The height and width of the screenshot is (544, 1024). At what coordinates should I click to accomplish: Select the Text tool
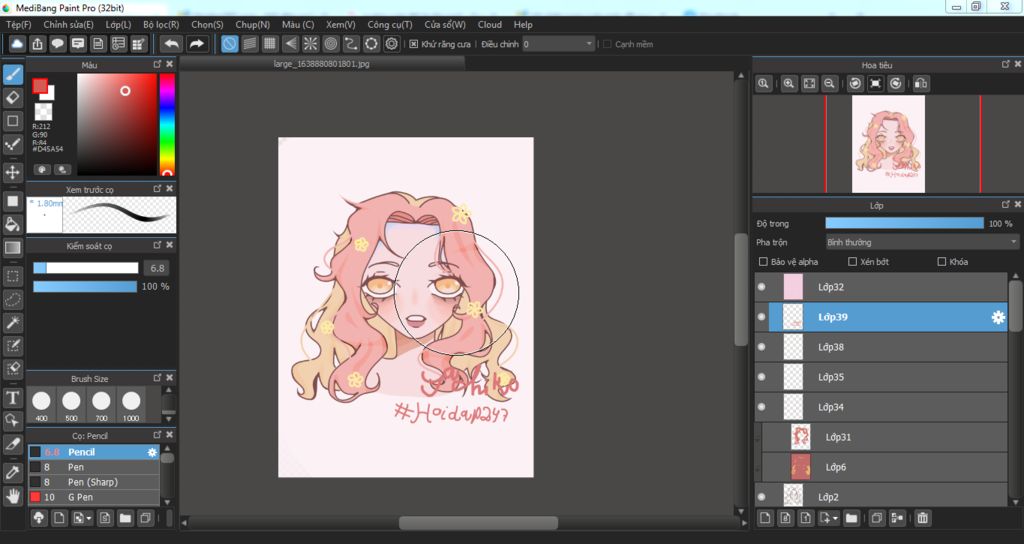coord(12,398)
